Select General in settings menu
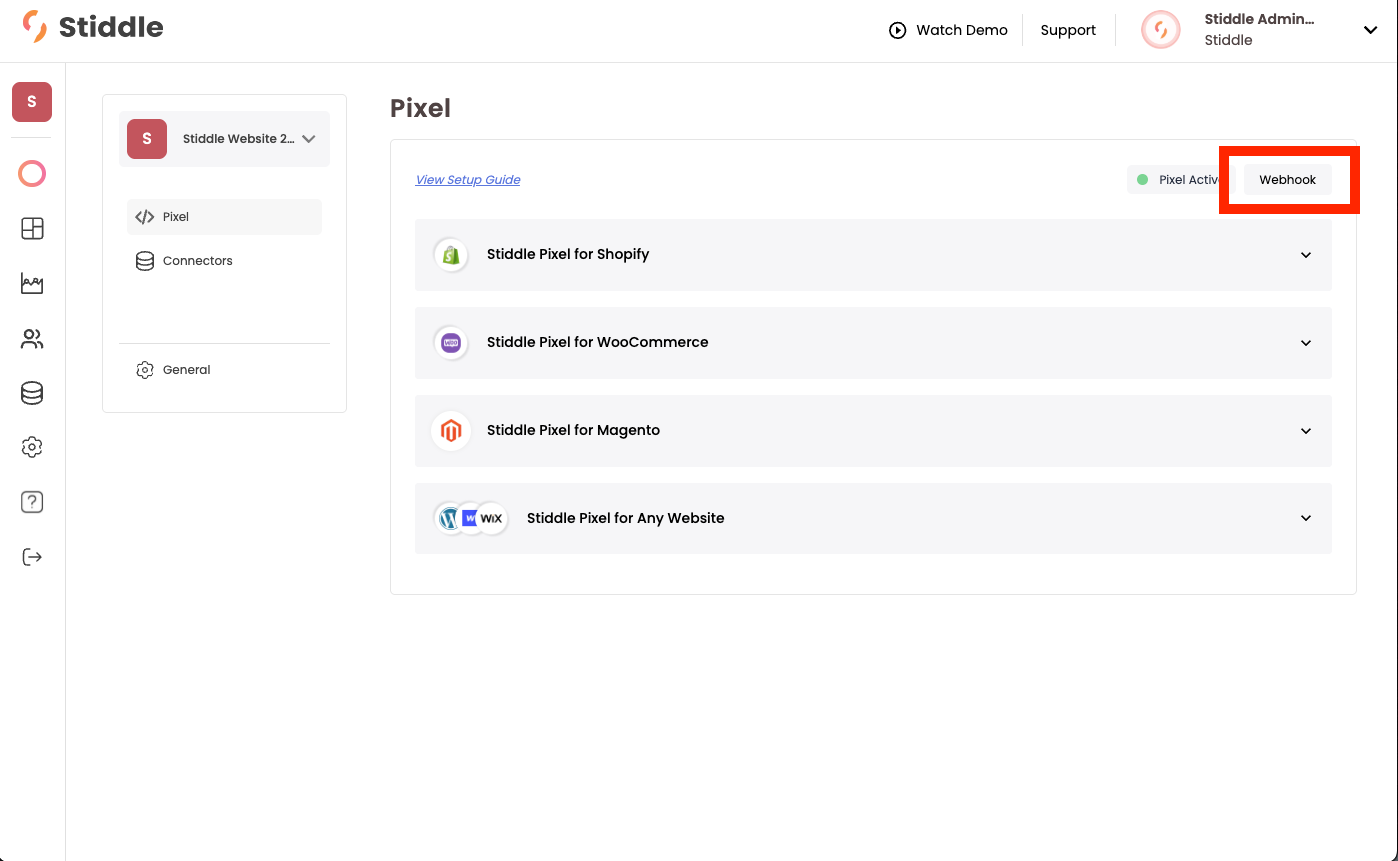 click(224, 370)
